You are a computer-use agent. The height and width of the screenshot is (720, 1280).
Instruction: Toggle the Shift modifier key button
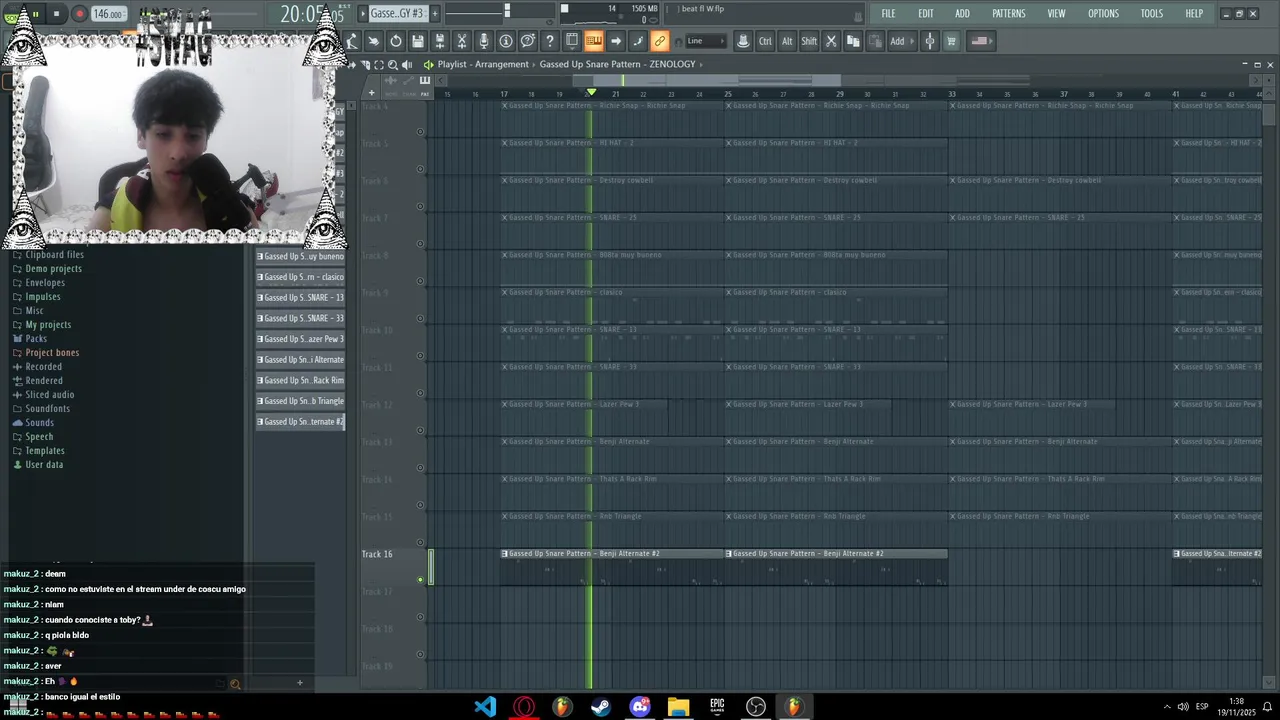pyautogui.click(x=809, y=41)
